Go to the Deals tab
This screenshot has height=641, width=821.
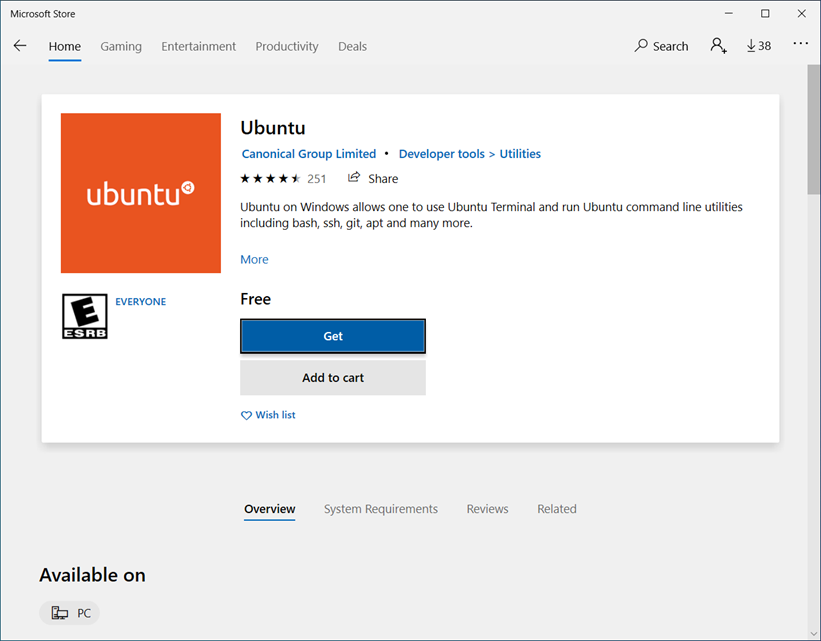click(x=352, y=47)
